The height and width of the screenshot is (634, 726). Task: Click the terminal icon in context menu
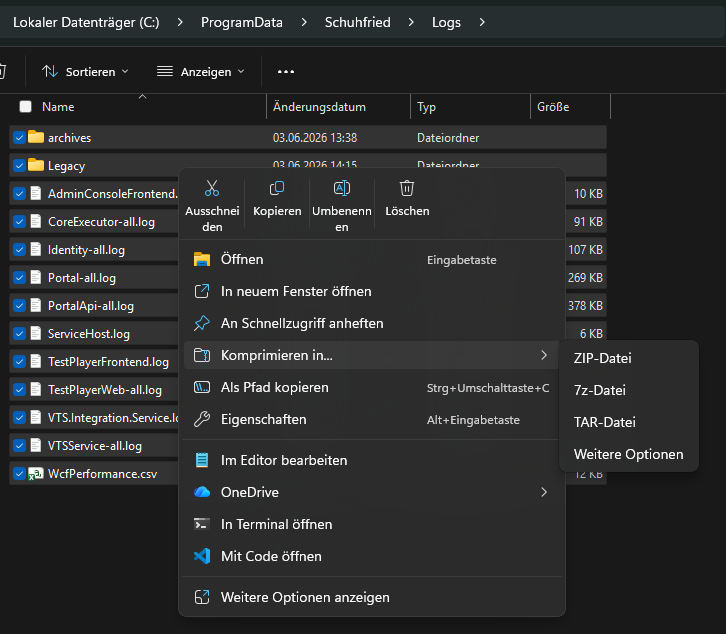[x=202, y=524]
